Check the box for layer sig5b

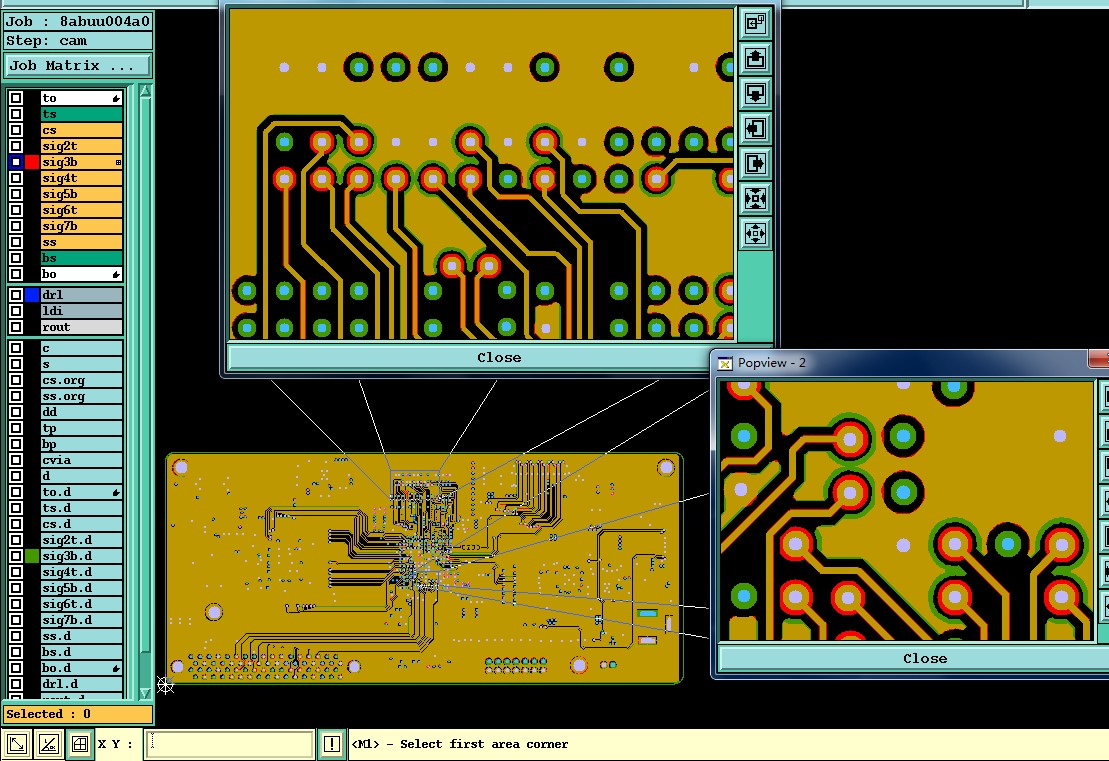point(16,194)
